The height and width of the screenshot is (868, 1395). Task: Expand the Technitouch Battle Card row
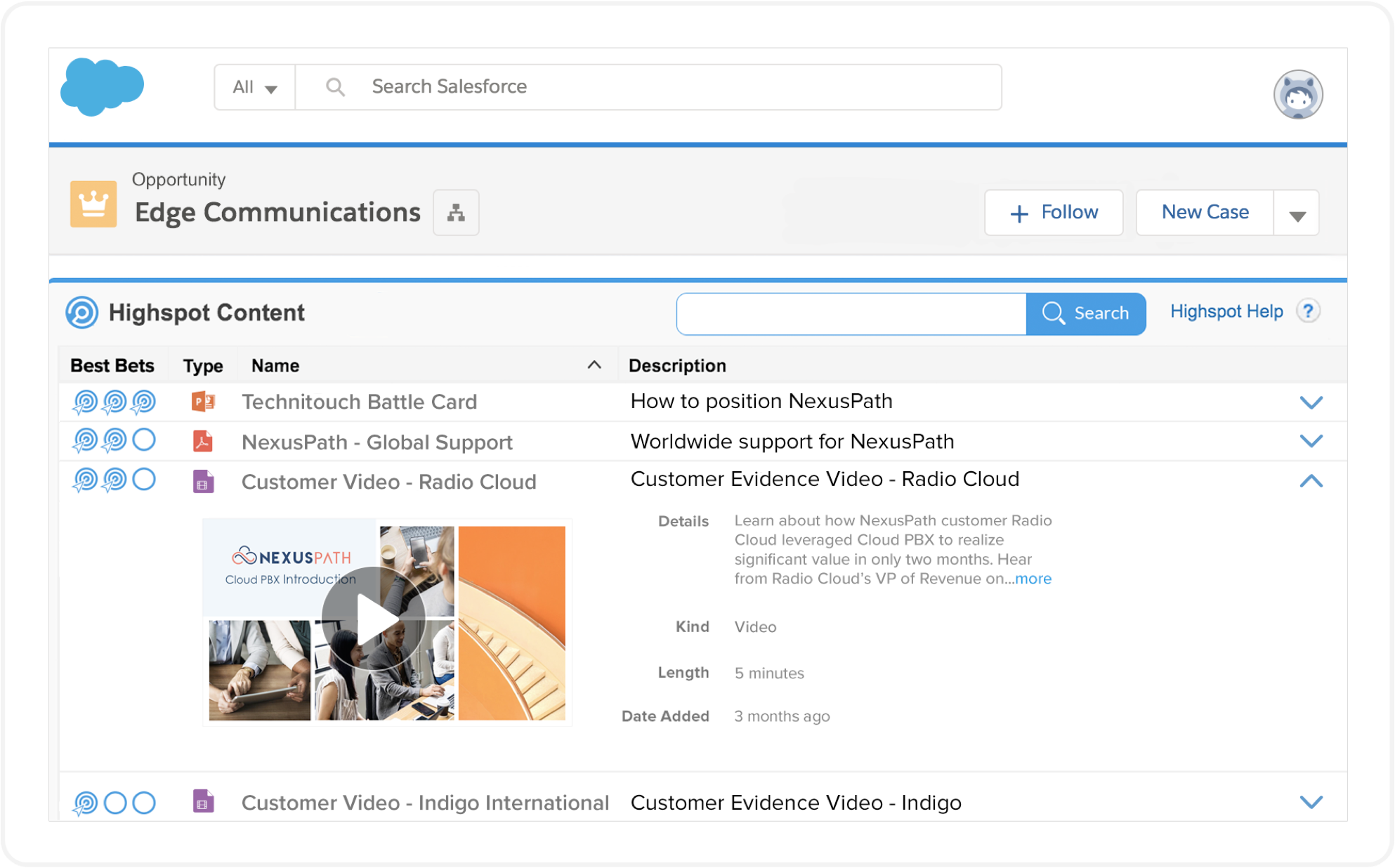pyautogui.click(x=1311, y=402)
